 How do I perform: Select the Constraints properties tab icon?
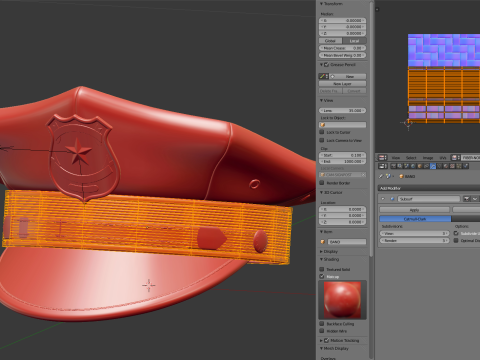point(426,166)
